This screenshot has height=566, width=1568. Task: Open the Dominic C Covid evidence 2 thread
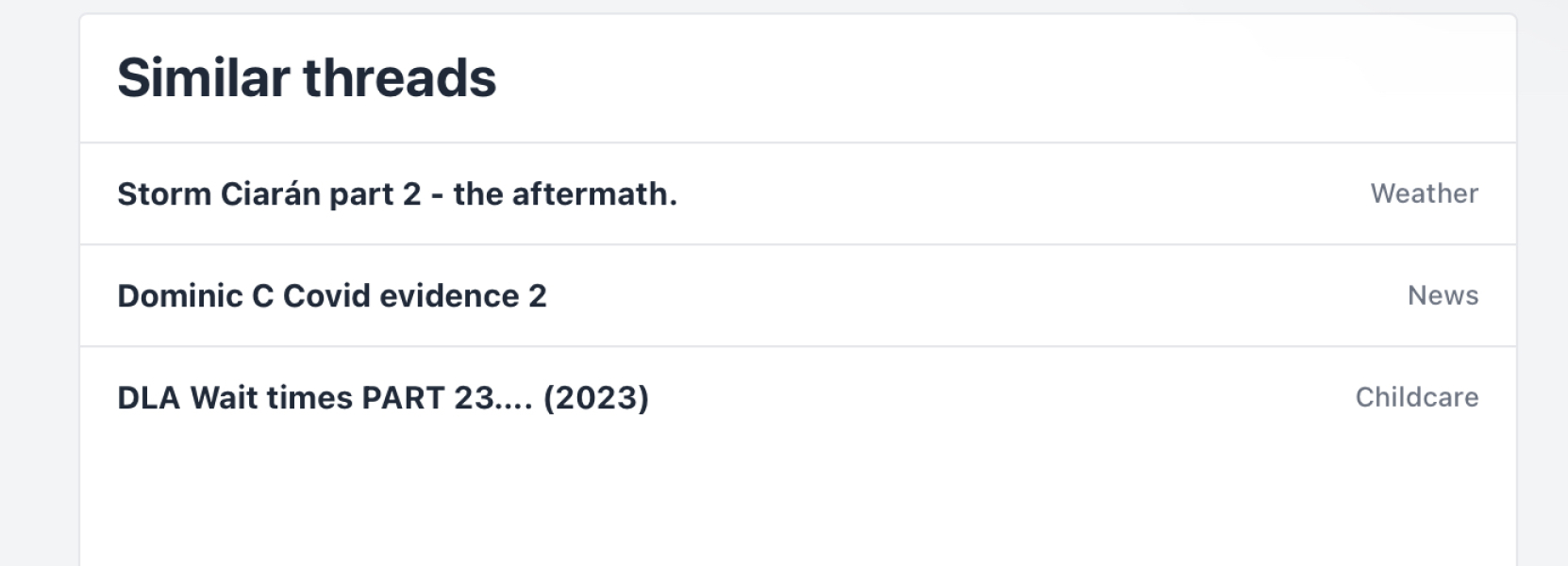coord(331,296)
